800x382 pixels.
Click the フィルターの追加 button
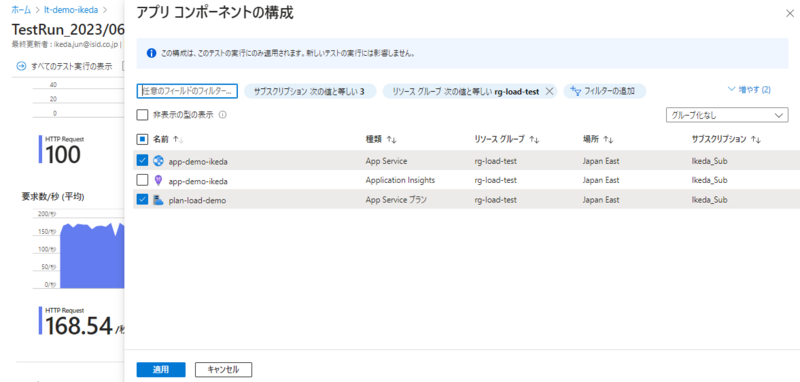605,91
